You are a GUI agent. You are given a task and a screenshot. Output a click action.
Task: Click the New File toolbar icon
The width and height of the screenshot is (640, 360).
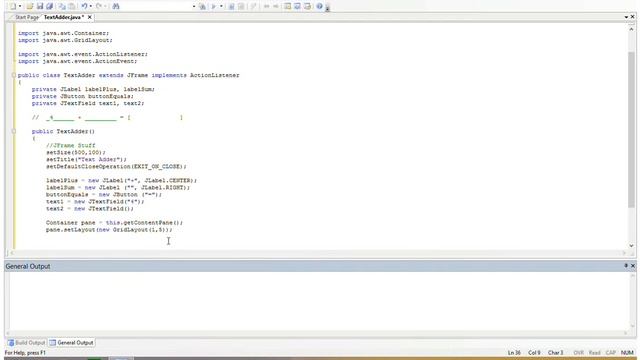pos(13,6)
